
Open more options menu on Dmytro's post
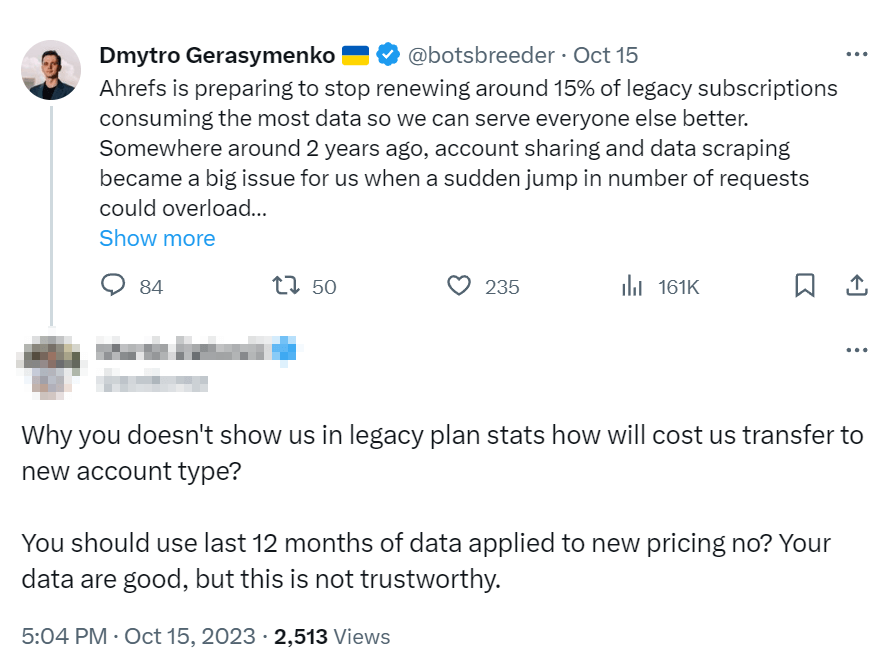click(857, 55)
